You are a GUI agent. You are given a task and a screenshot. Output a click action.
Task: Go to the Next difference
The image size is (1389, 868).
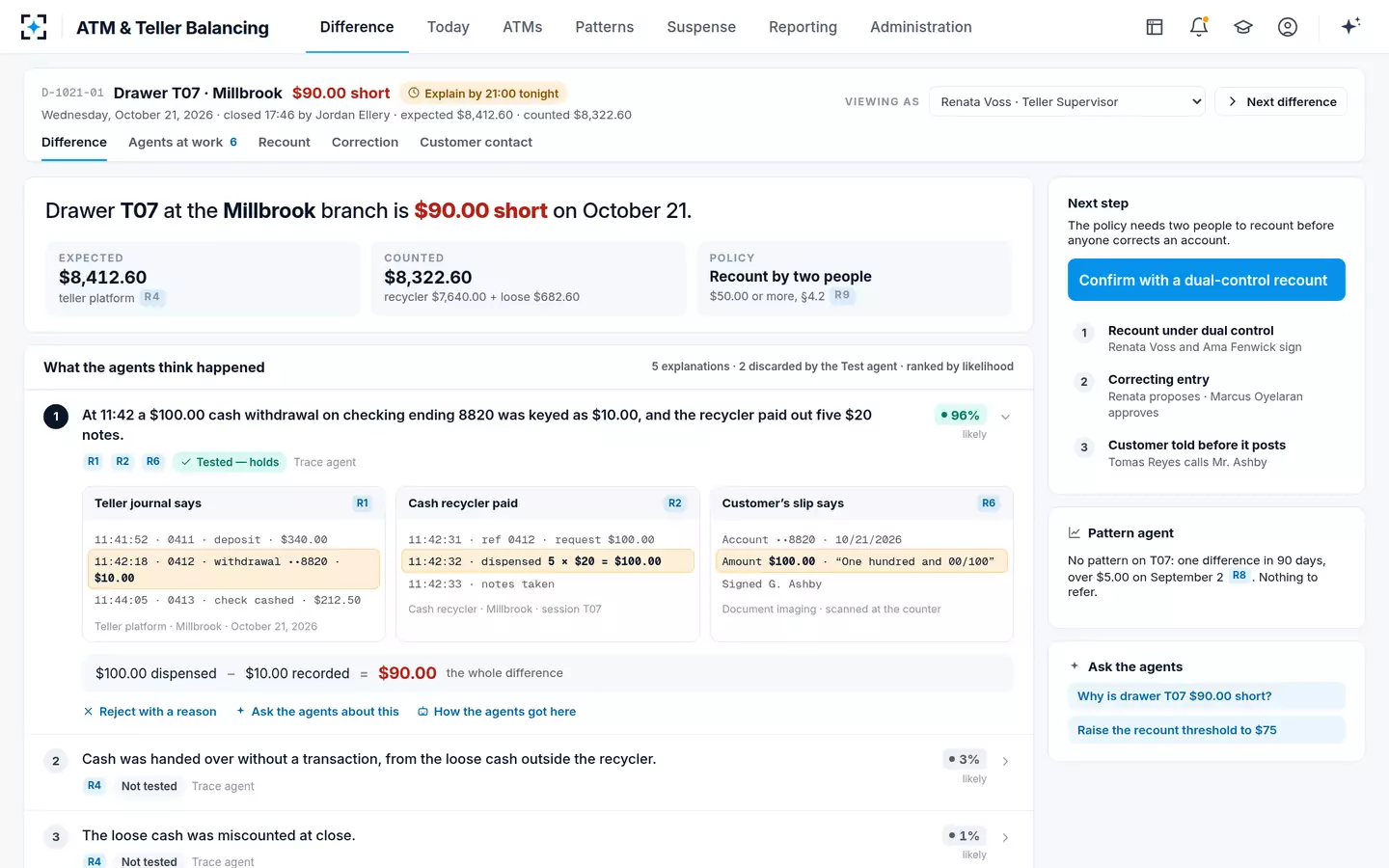tap(1281, 101)
